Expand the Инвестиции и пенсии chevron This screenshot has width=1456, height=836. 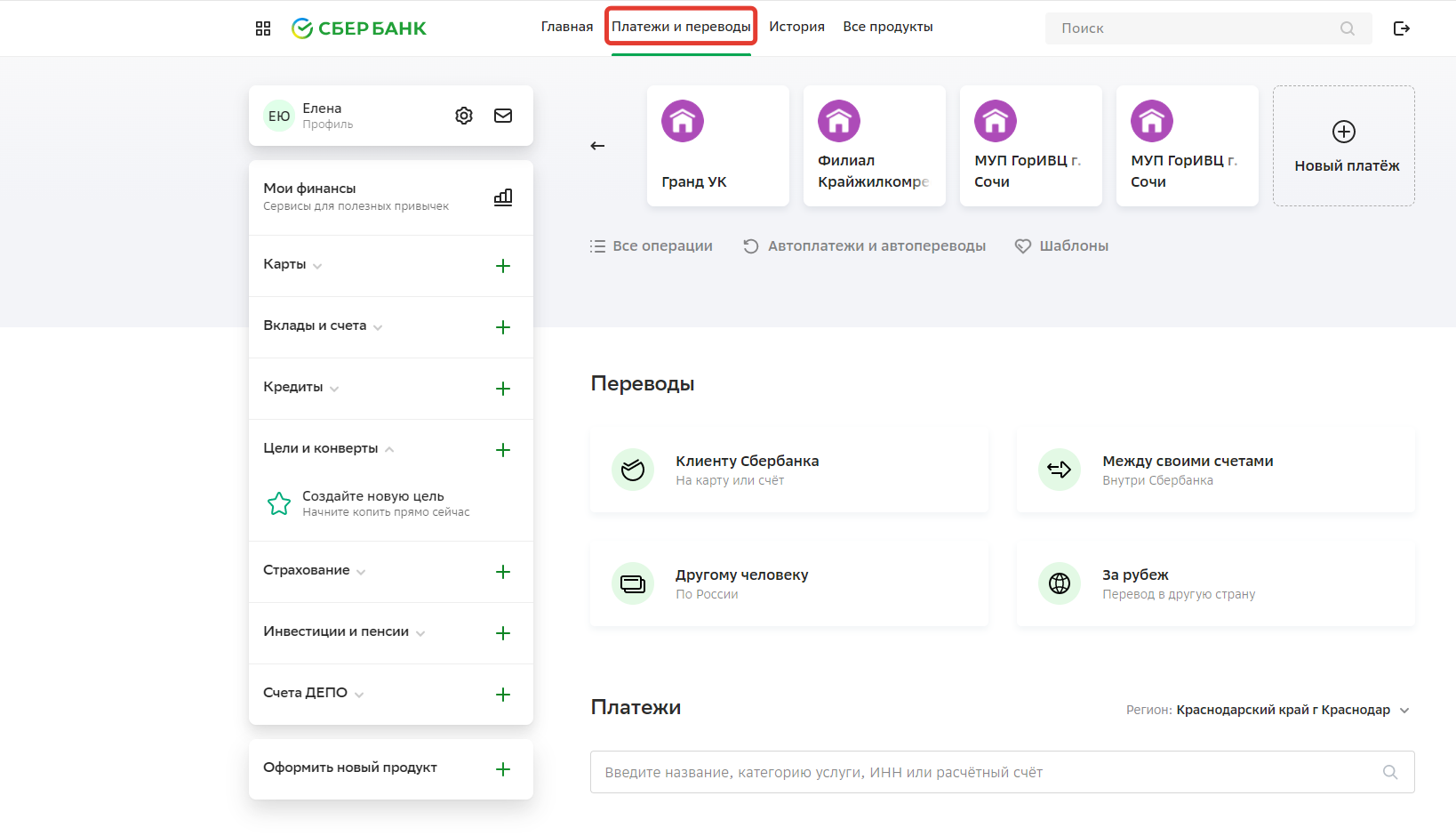[x=420, y=633]
